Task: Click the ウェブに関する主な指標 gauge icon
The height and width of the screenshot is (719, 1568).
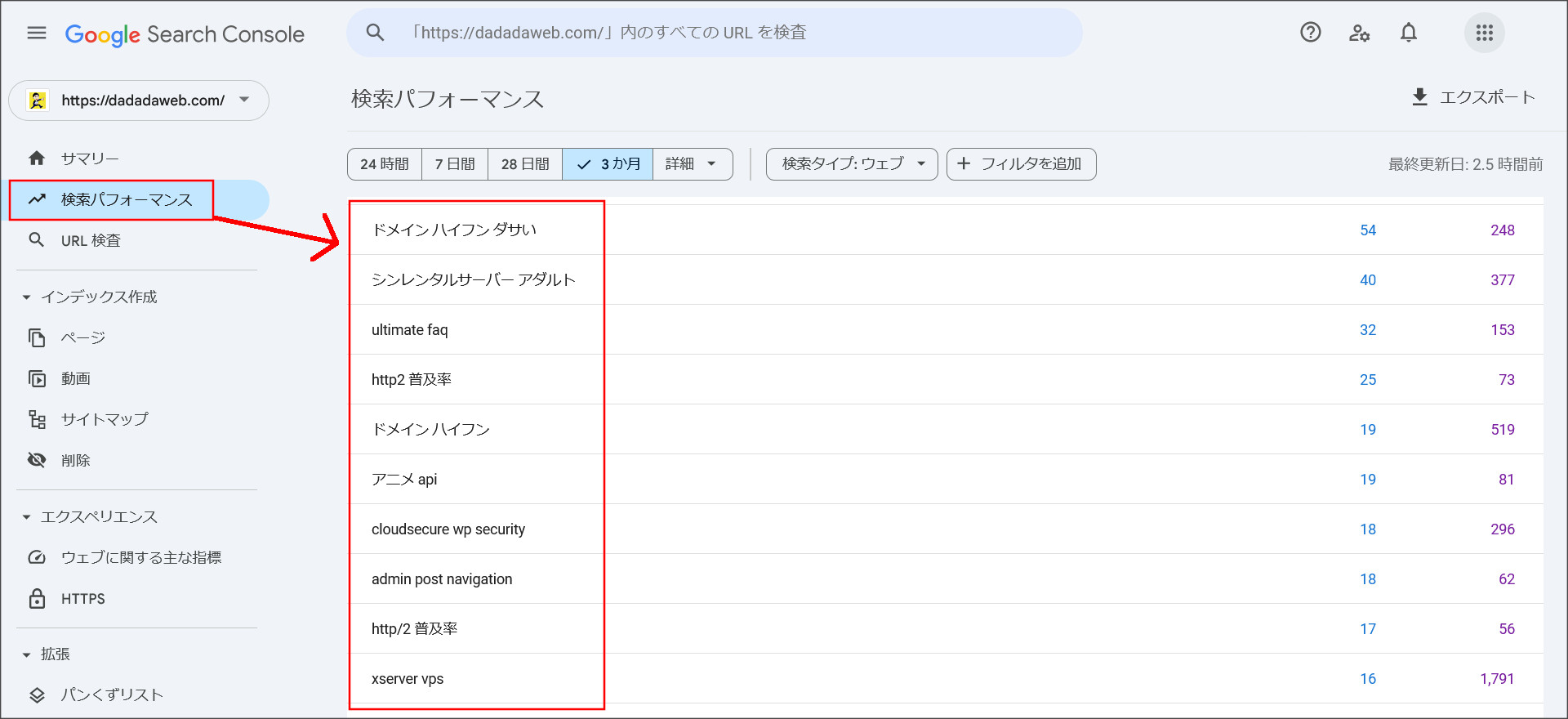Action: [x=37, y=557]
